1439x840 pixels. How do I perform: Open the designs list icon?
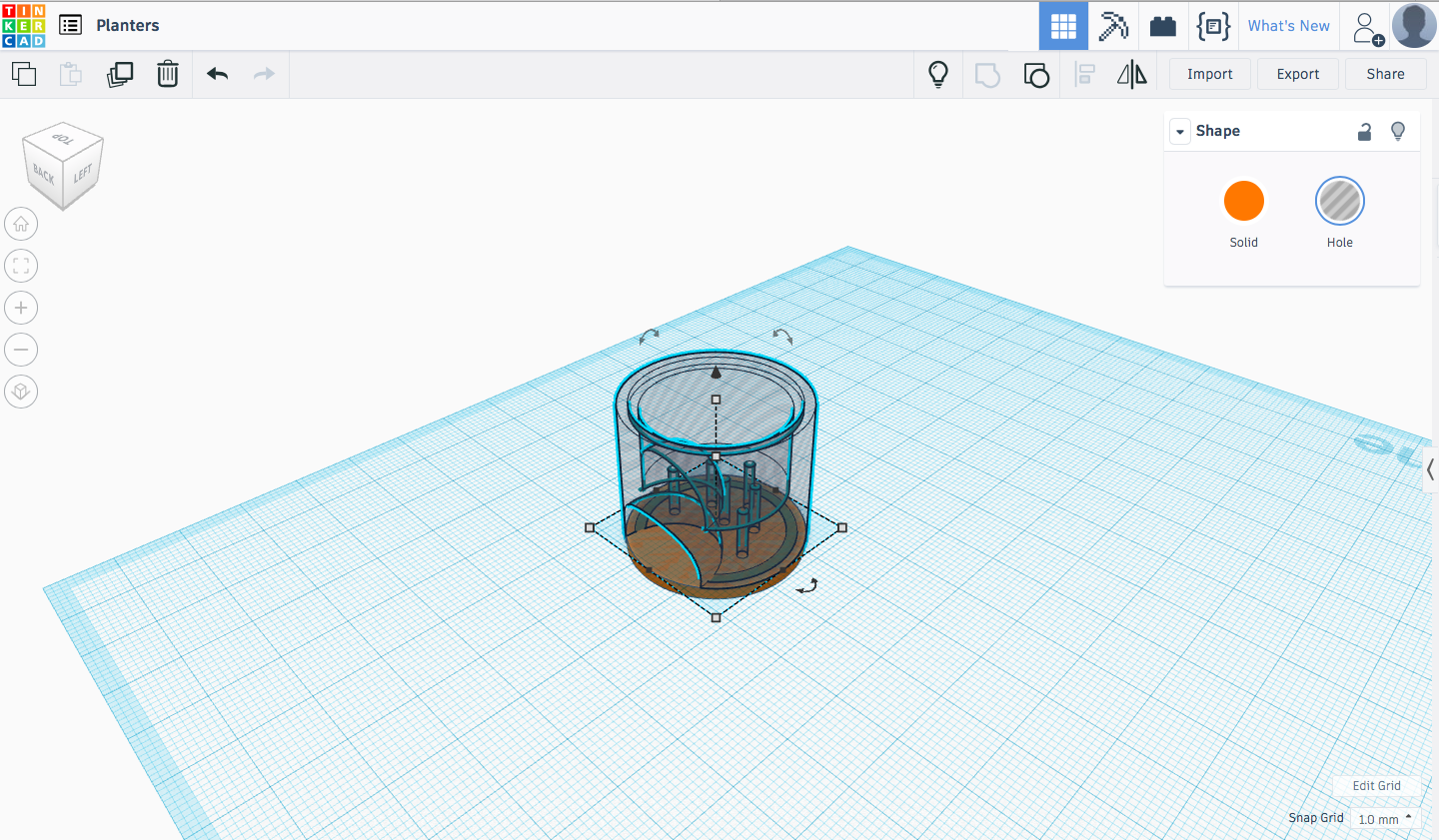70,25
